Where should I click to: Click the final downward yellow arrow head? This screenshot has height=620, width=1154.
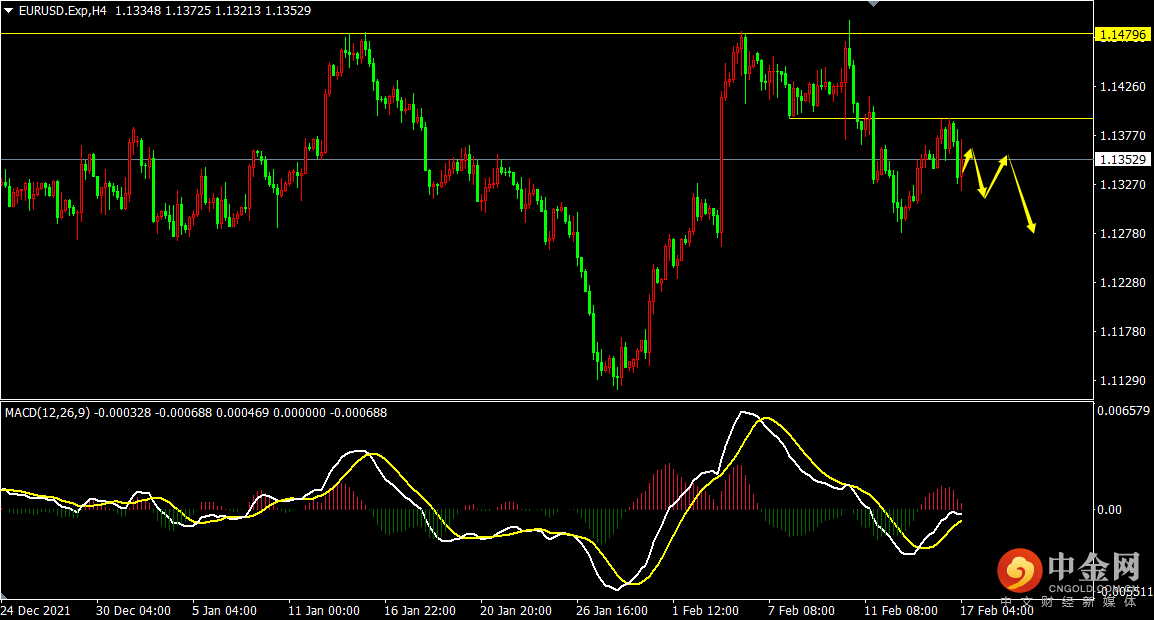(x=1031, y=230)
